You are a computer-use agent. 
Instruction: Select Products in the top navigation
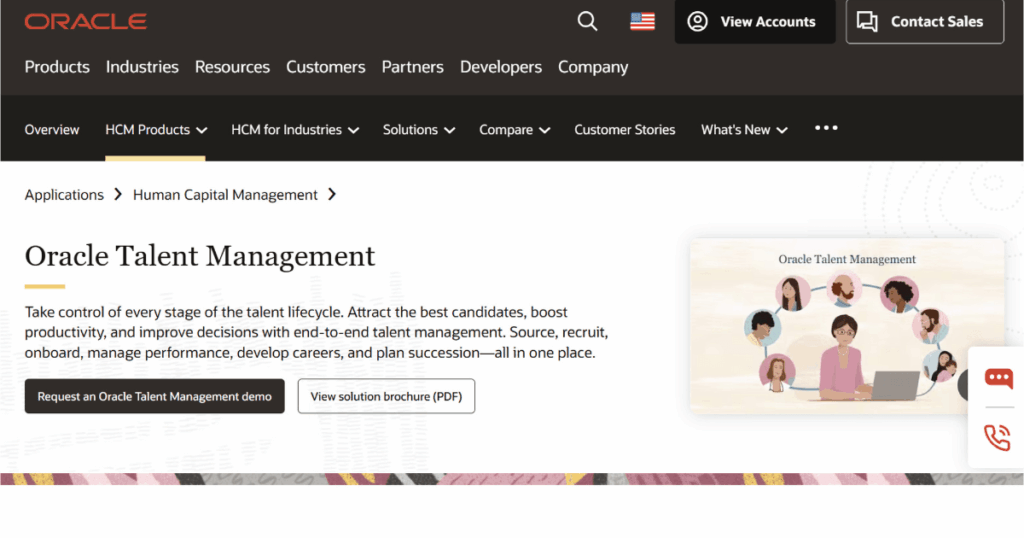click(x=57, y=67)
